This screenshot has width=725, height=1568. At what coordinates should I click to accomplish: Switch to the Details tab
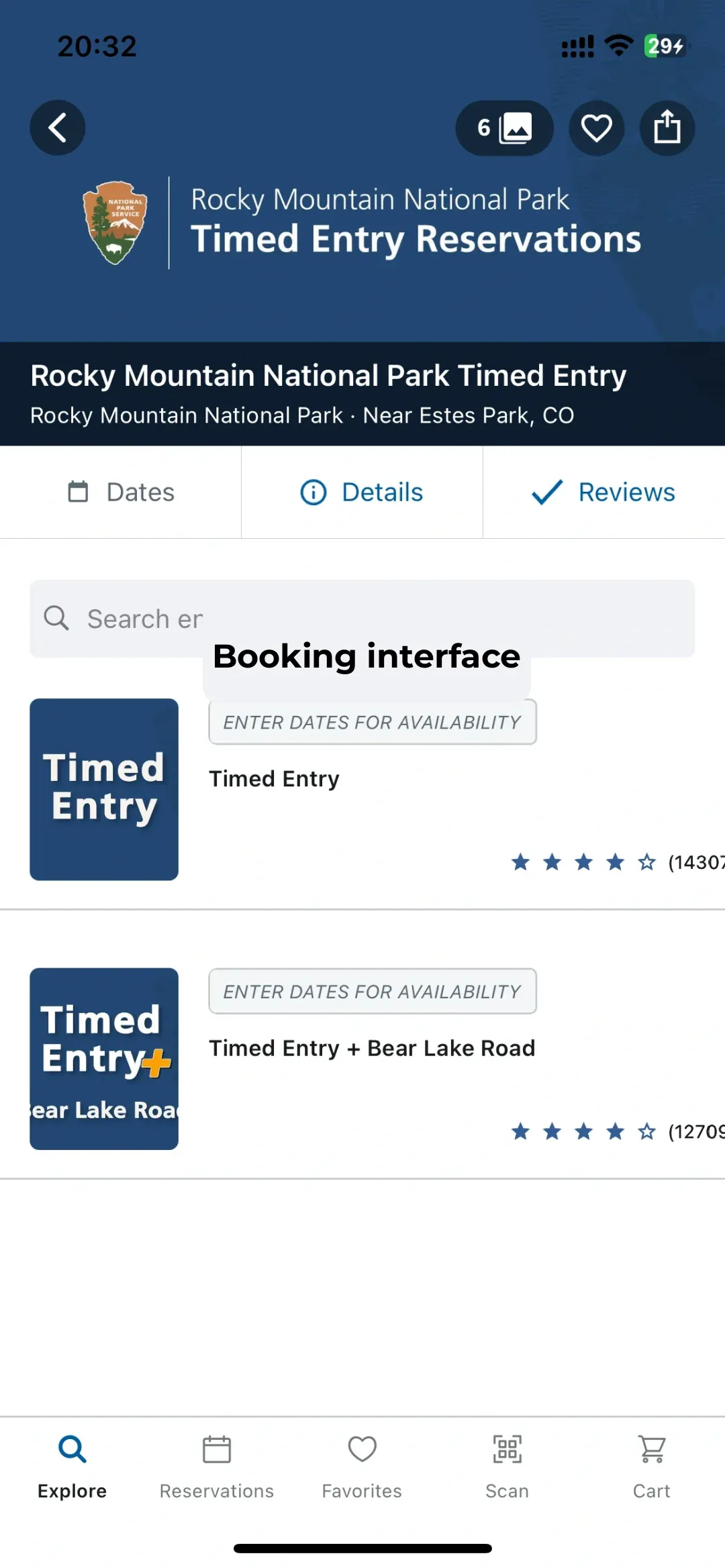[x=362, y=492]
